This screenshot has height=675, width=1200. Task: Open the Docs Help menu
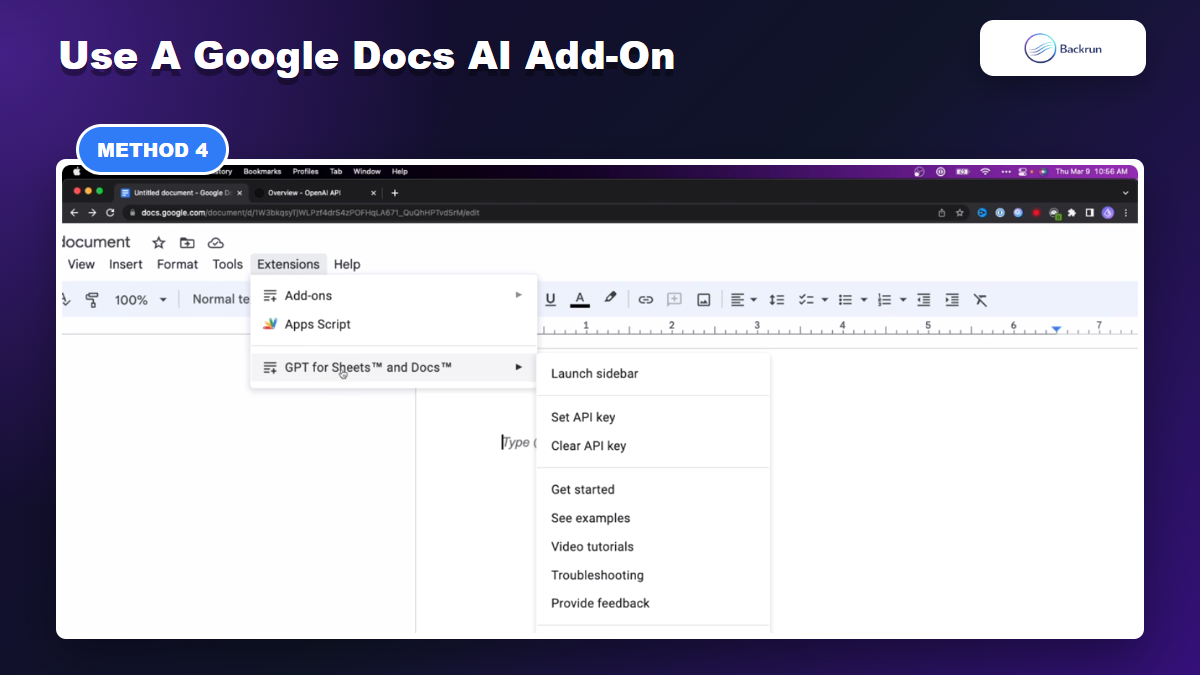[347, 264]
